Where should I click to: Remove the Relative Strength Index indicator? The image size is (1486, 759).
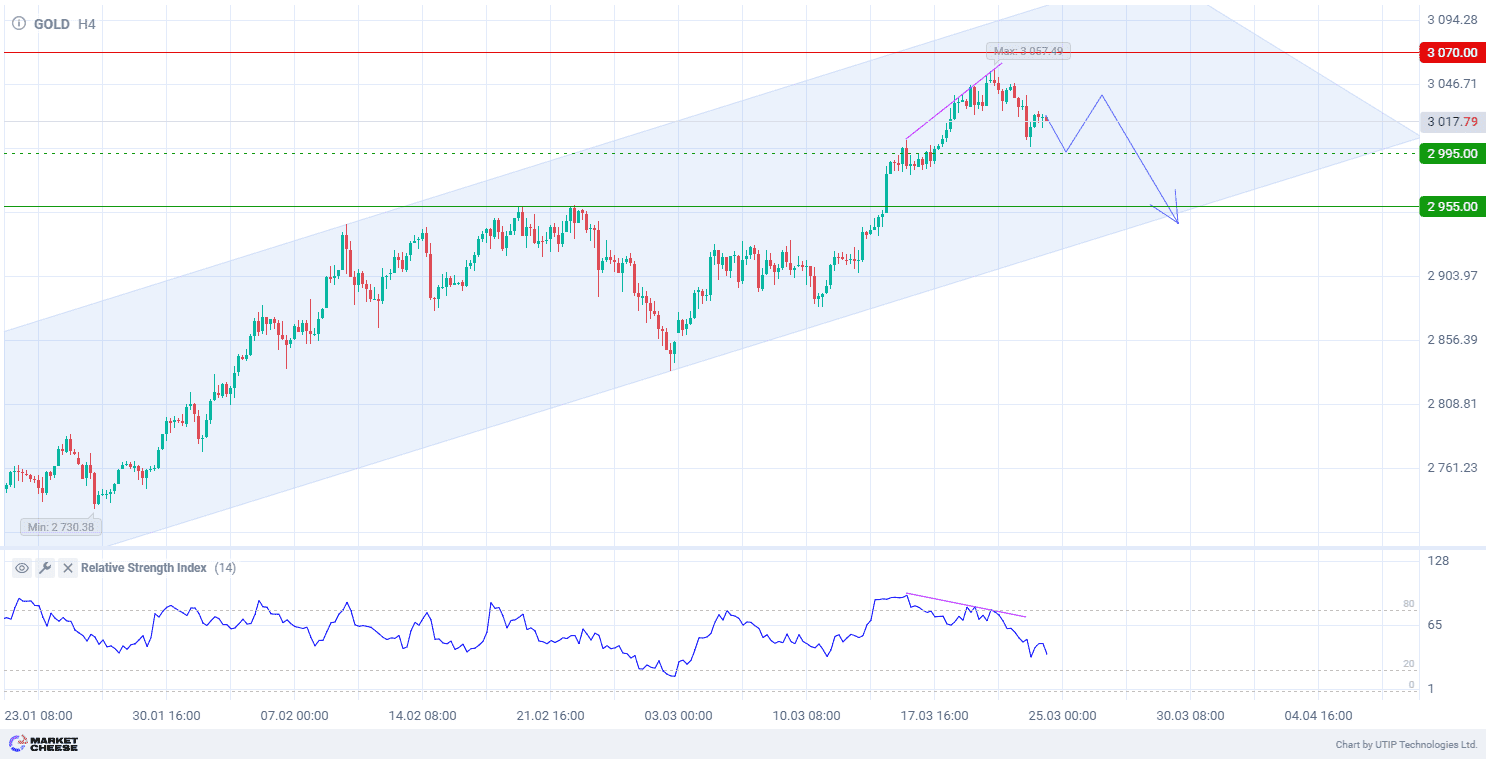pos(68,568)
